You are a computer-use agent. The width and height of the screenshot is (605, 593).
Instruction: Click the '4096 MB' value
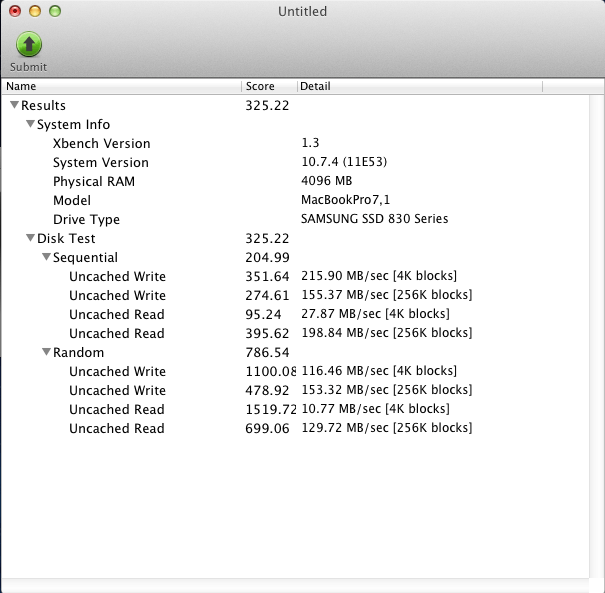[x=326, y=181]
